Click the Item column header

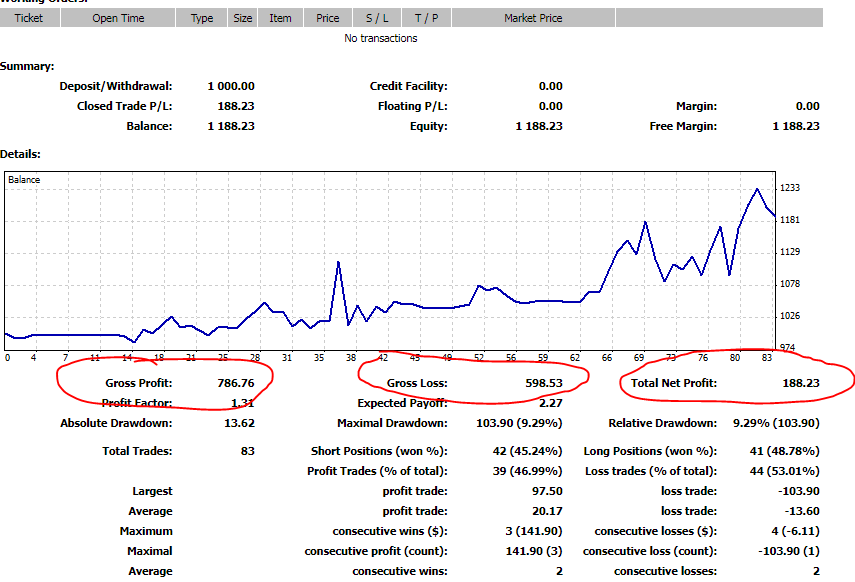coord(281,18)
